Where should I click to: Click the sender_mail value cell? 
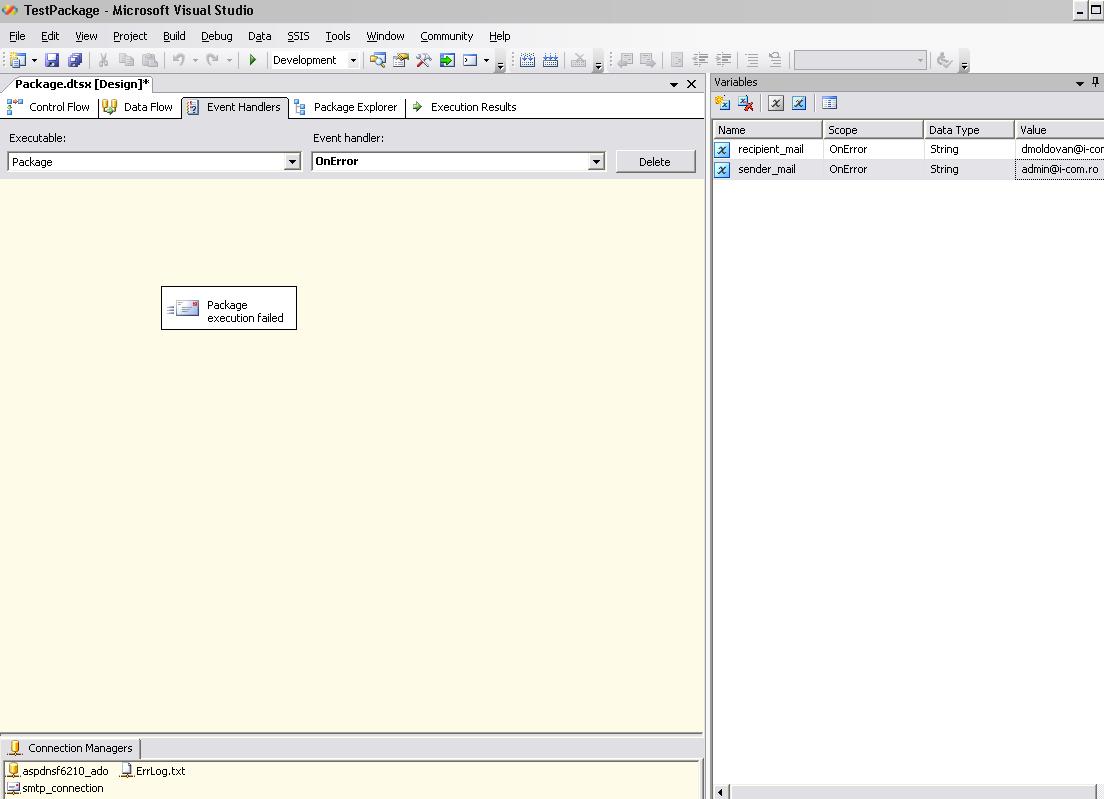tap(1059, 170)
